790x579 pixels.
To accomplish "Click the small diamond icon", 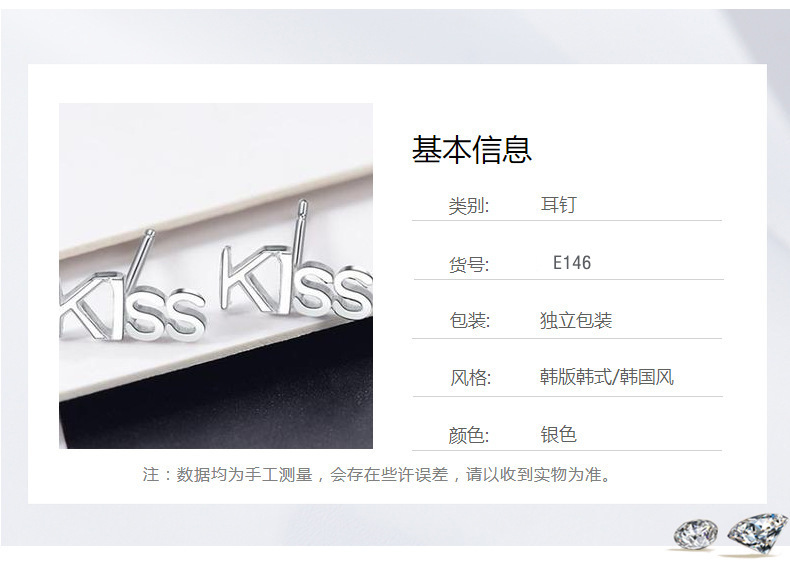I will tap(696, 534).
